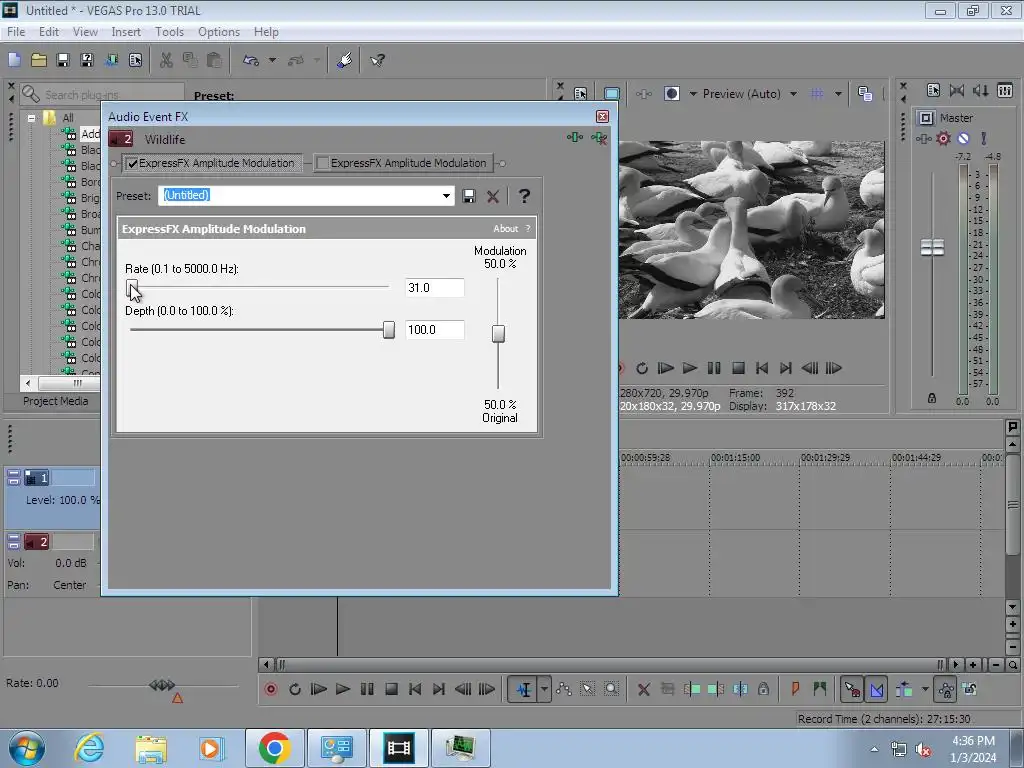Click the Master volume fader handle
The height and width of the screenshot is (768, 1024).
932,248
